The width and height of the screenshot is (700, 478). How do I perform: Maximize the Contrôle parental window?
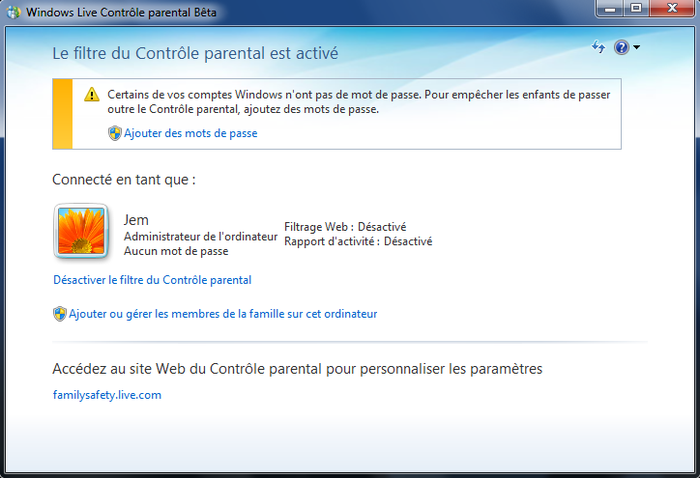pyautogui.click(x=637, y=8)
